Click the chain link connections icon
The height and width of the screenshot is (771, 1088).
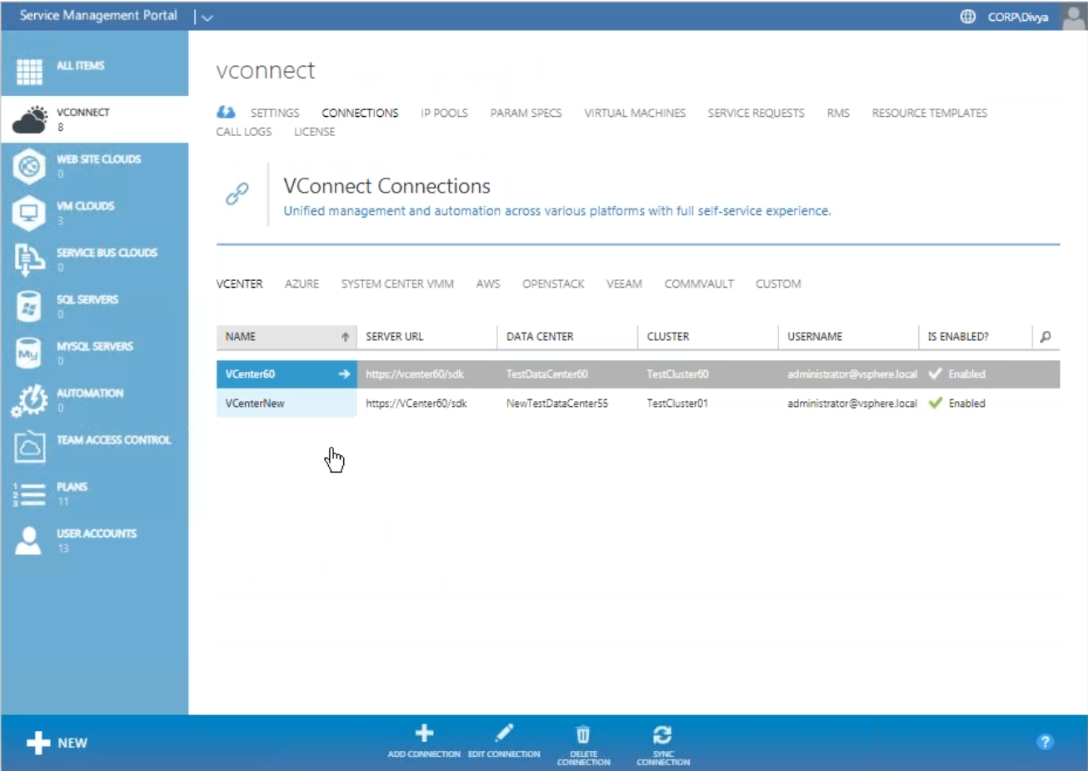(x=237, y=194)
